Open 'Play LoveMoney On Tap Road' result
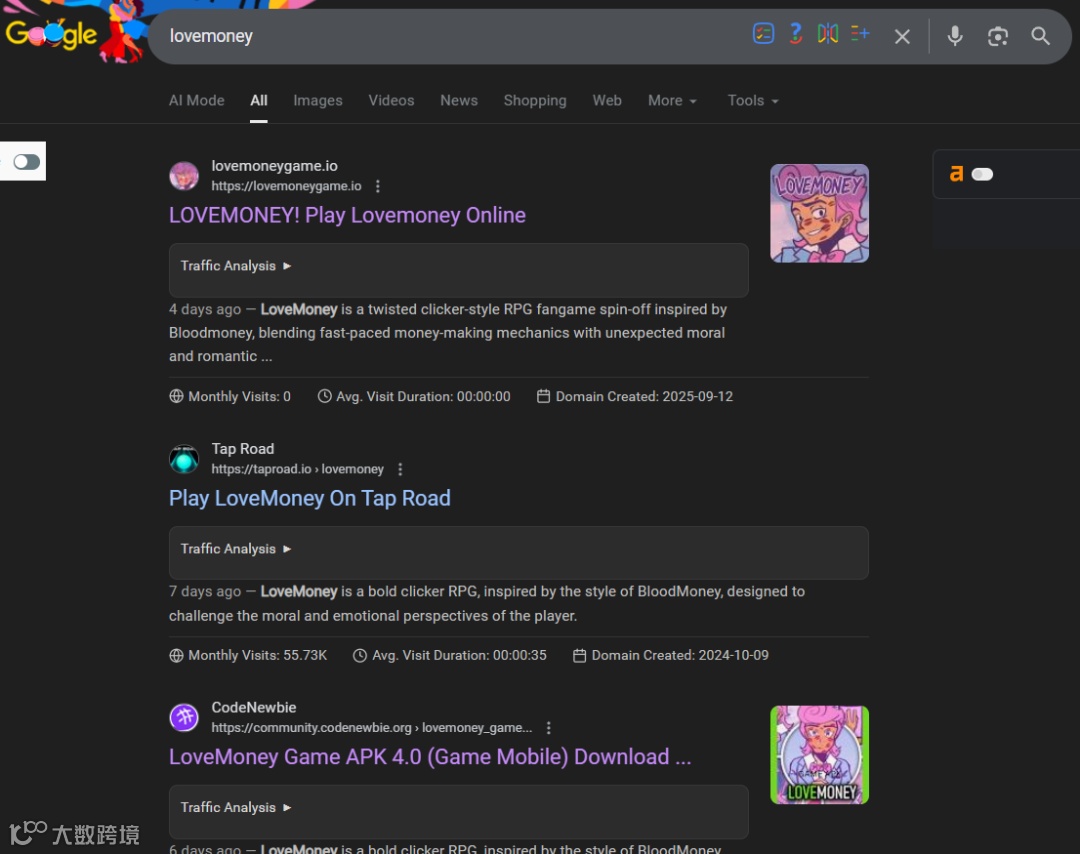Image resolution: width=1080 pixels, height=854 pixels. (310, 499)
